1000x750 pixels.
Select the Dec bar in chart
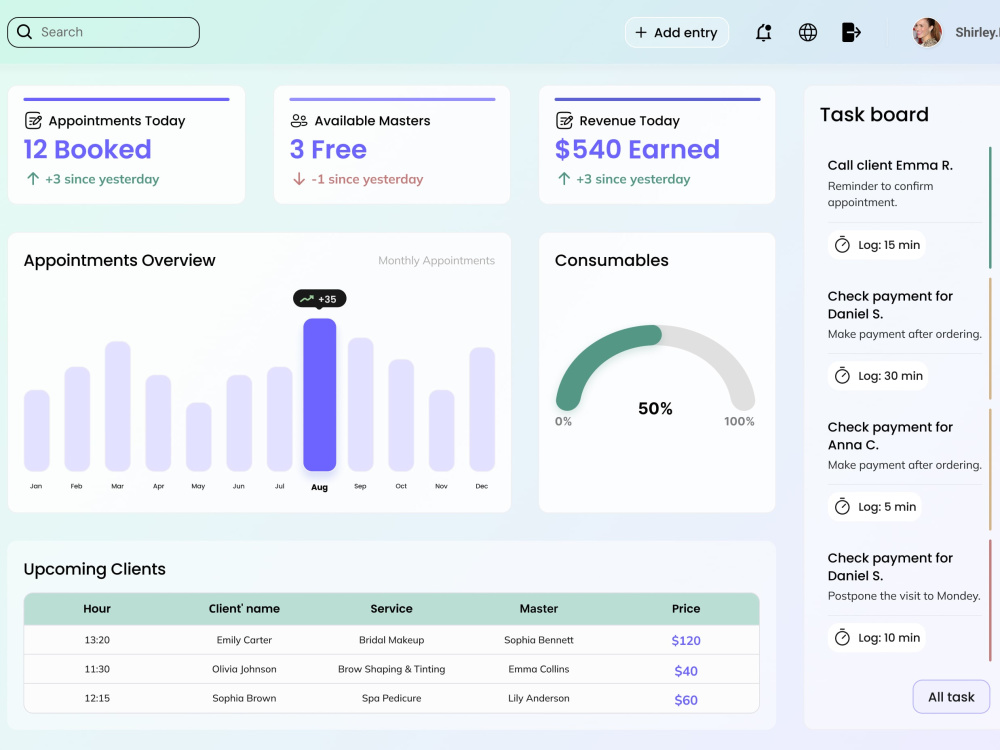coord(482,409)
